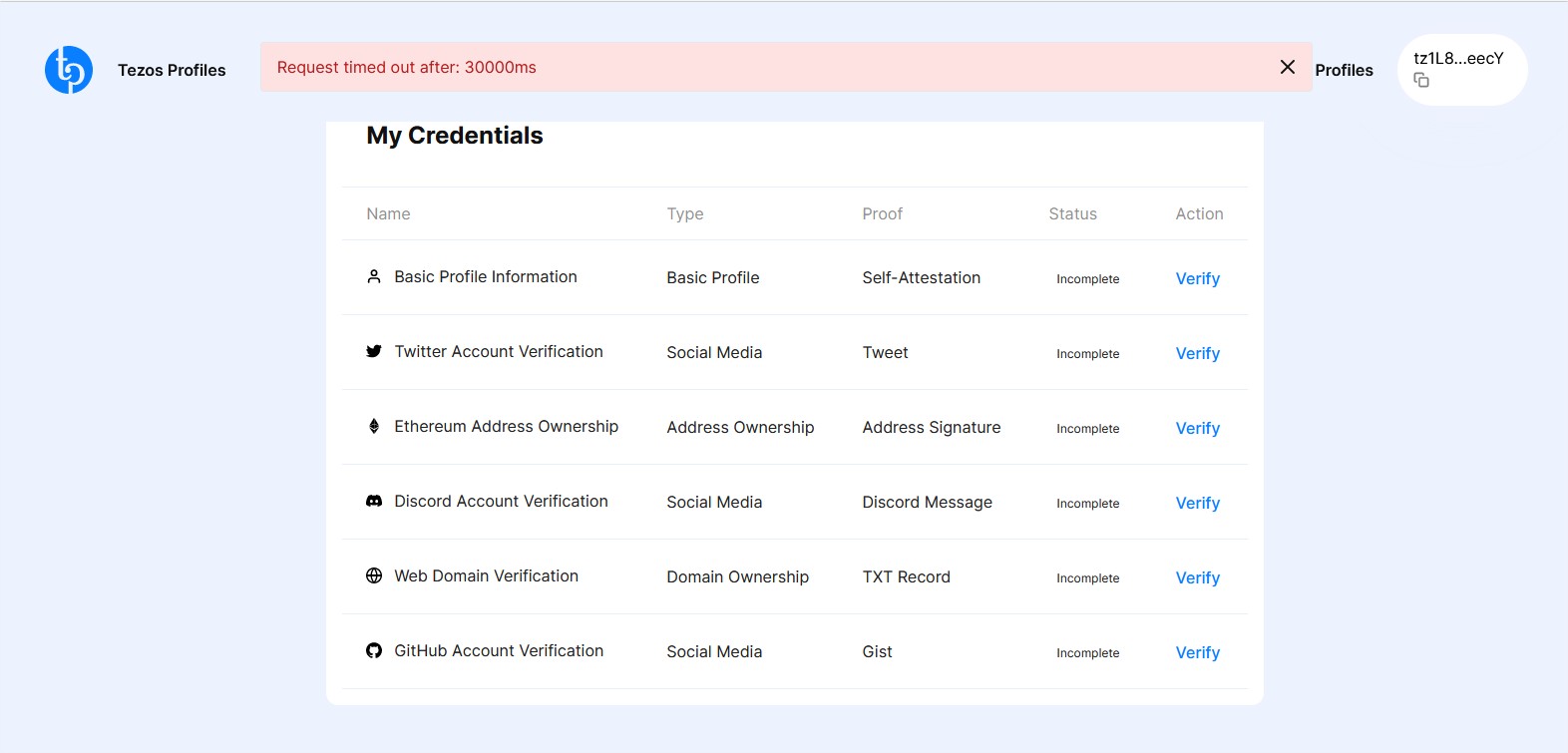Dismiss the request timed out alert
1568x753 pixels.
(x=1288, y=67)
